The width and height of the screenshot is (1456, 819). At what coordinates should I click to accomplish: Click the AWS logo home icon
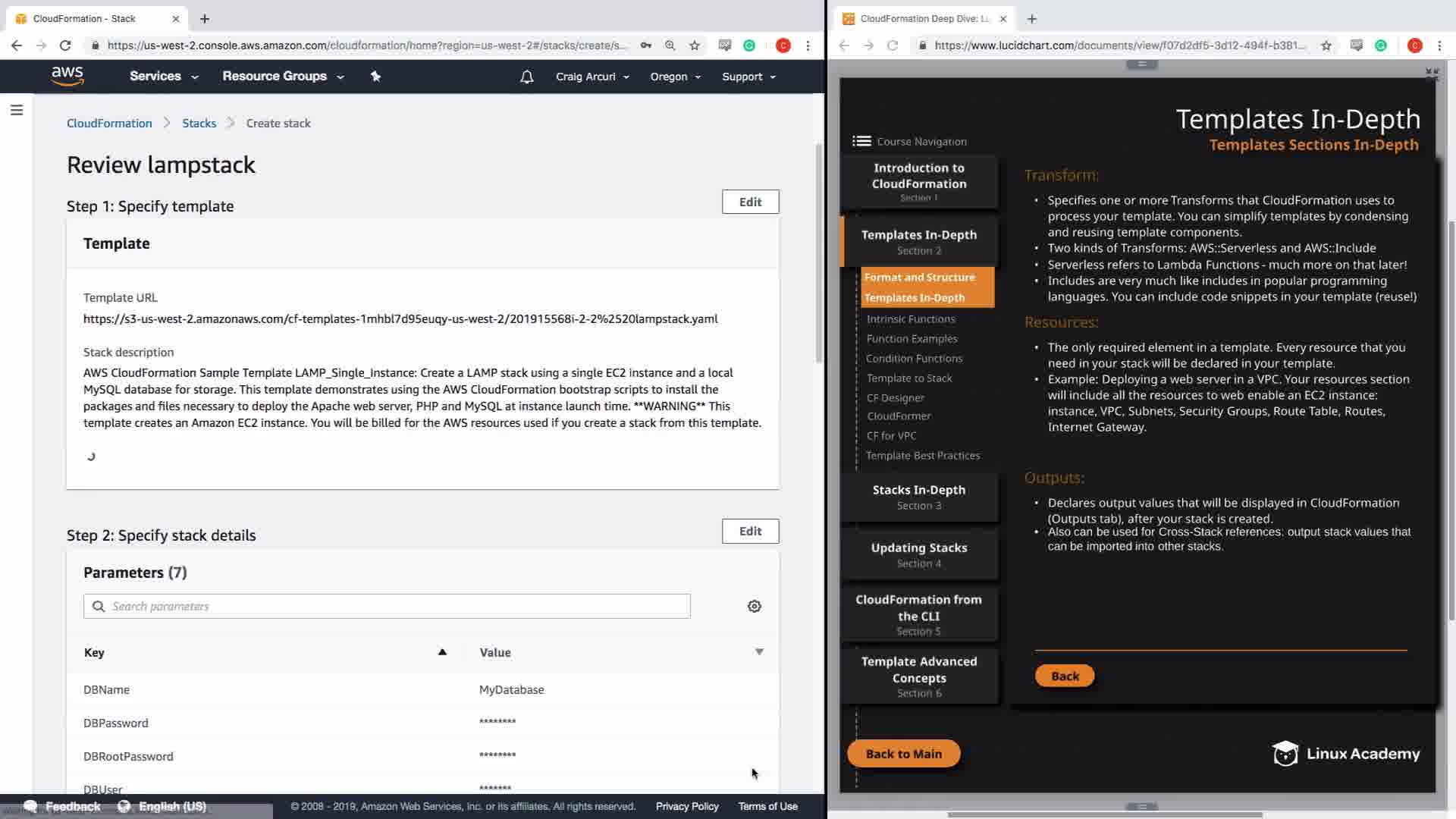pyautogui.click(x=67, y=76)
